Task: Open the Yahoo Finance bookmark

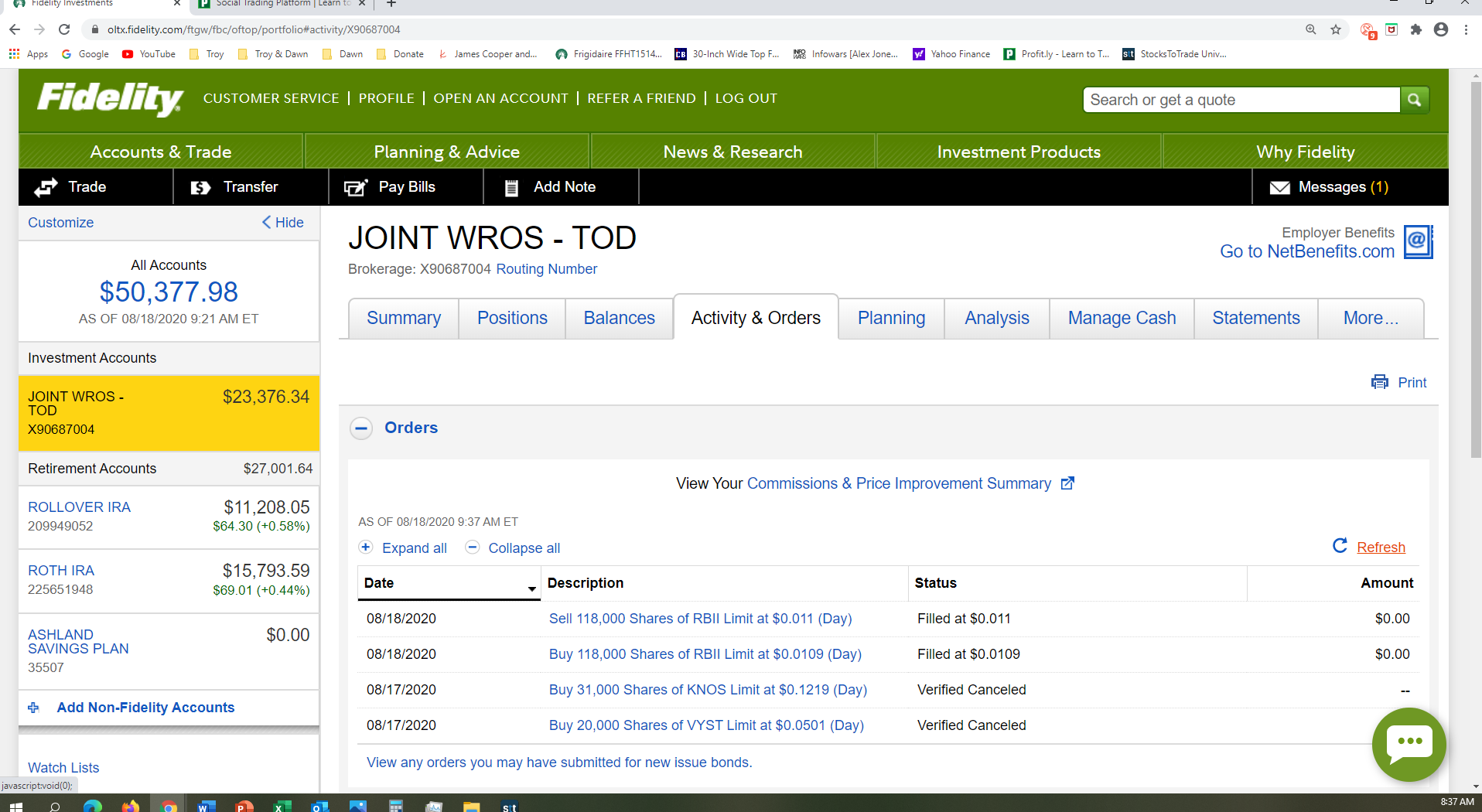Action: click(x=951, y=54)
